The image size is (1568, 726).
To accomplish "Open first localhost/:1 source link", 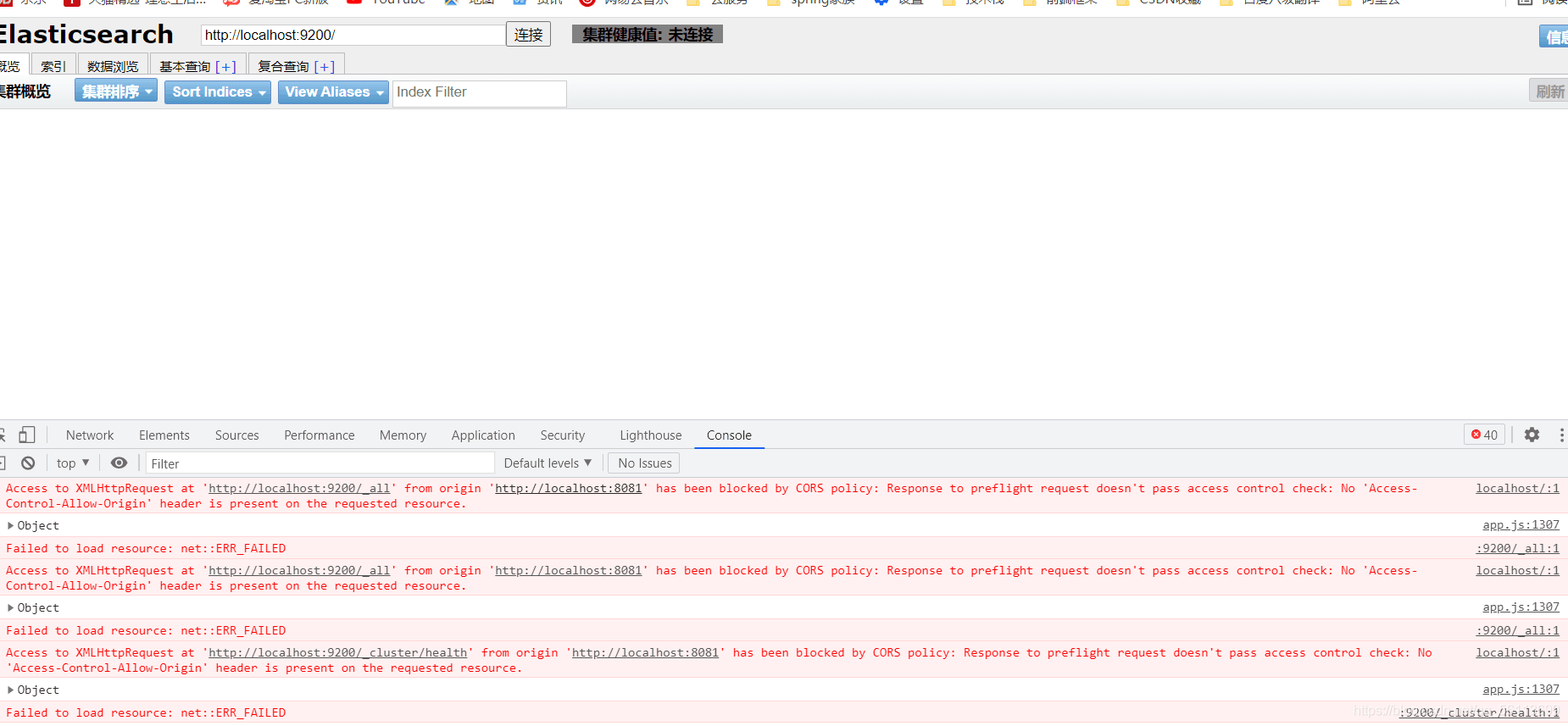I will tap(1517, 488).
